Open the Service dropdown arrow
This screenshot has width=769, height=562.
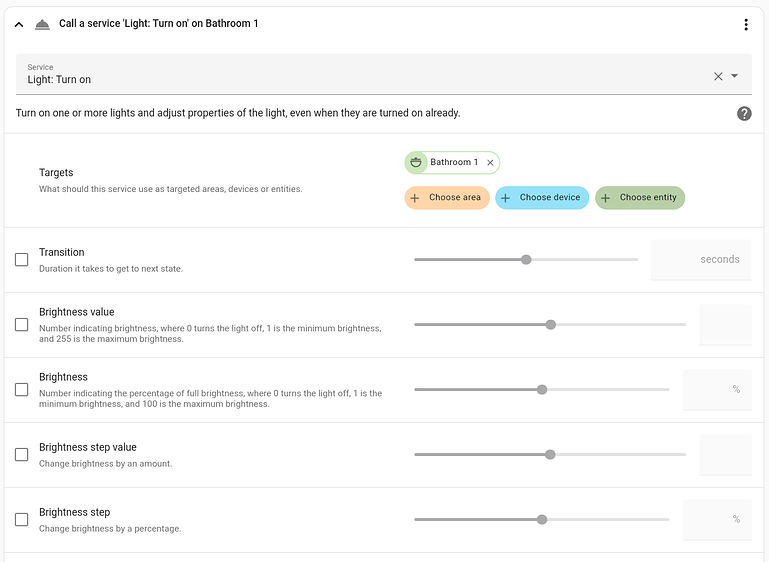pyautogui.click(x=735, y=76)
